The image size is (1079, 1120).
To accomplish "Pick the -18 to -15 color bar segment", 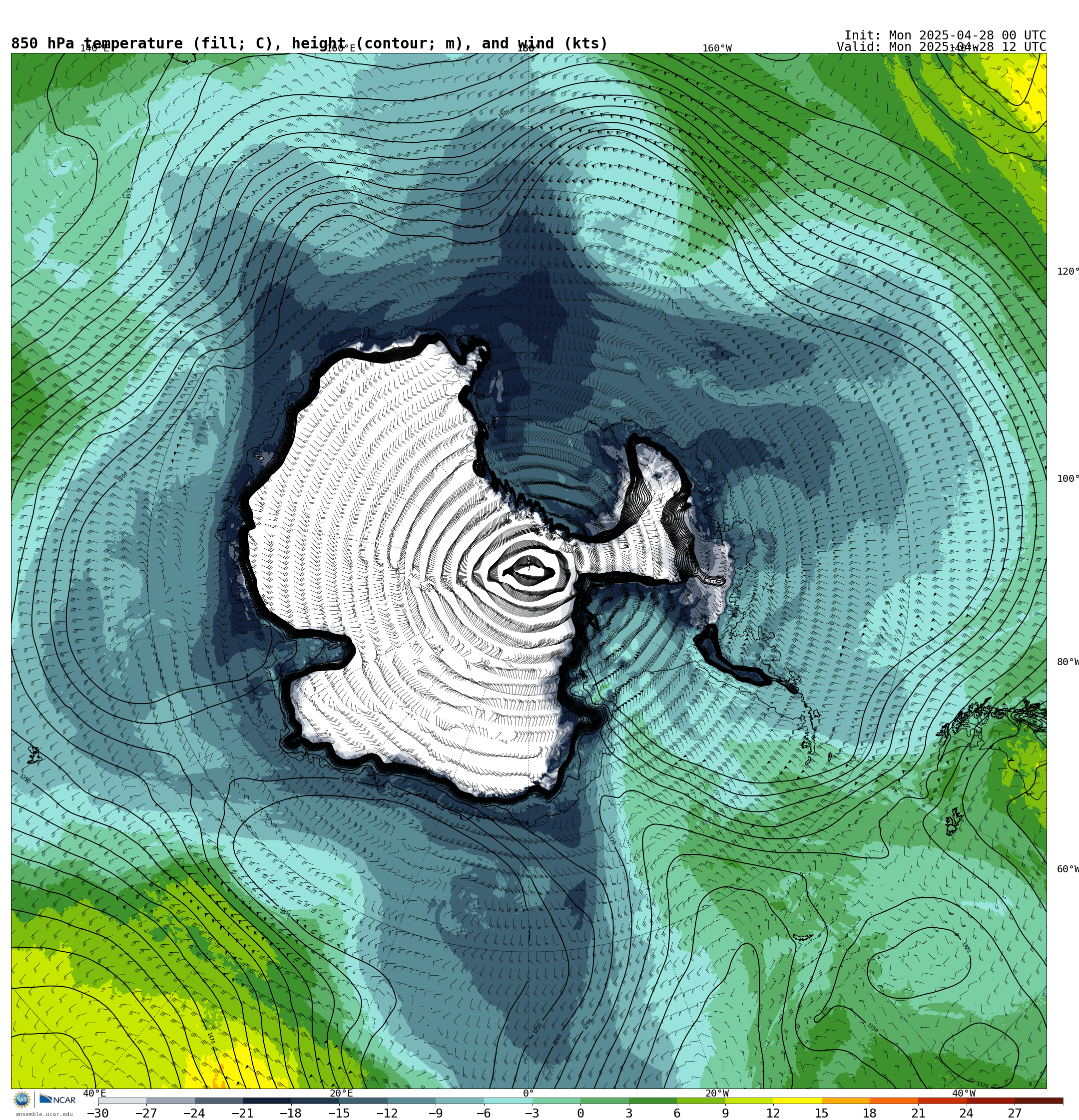I will (315, 1101).
